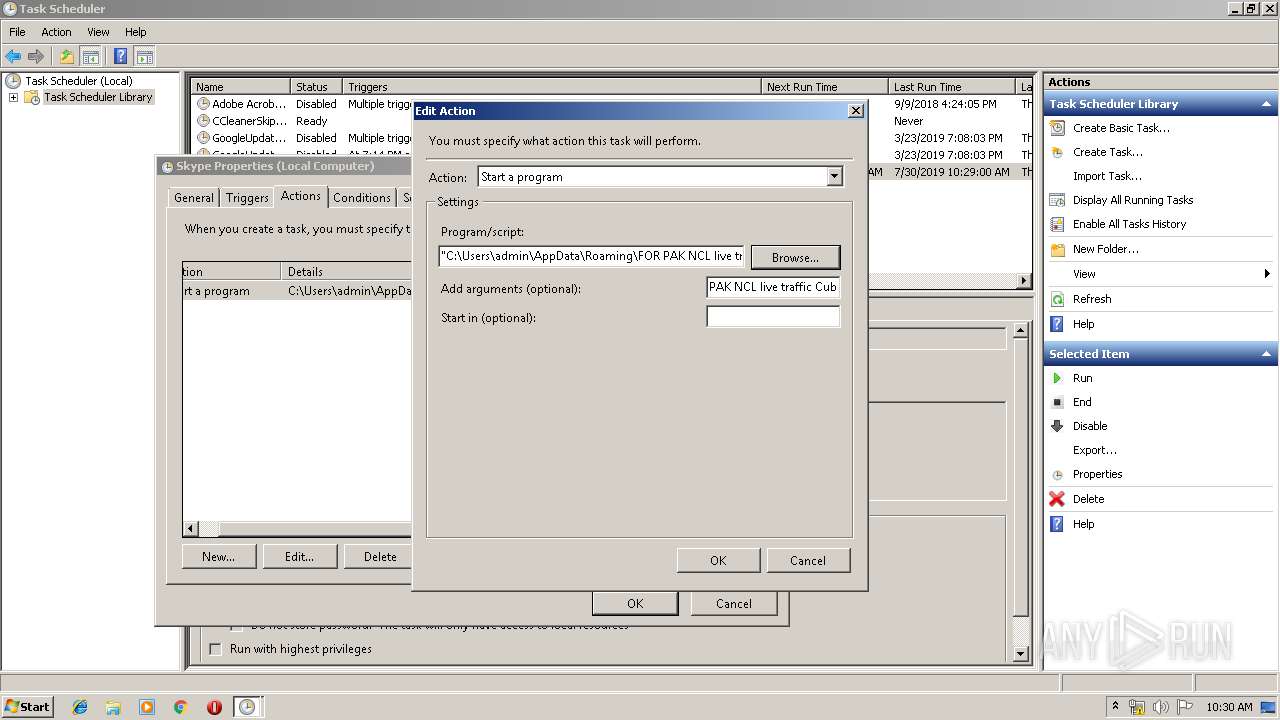Click the task Properties icon under Selected Item

(x=1057, y=474)
